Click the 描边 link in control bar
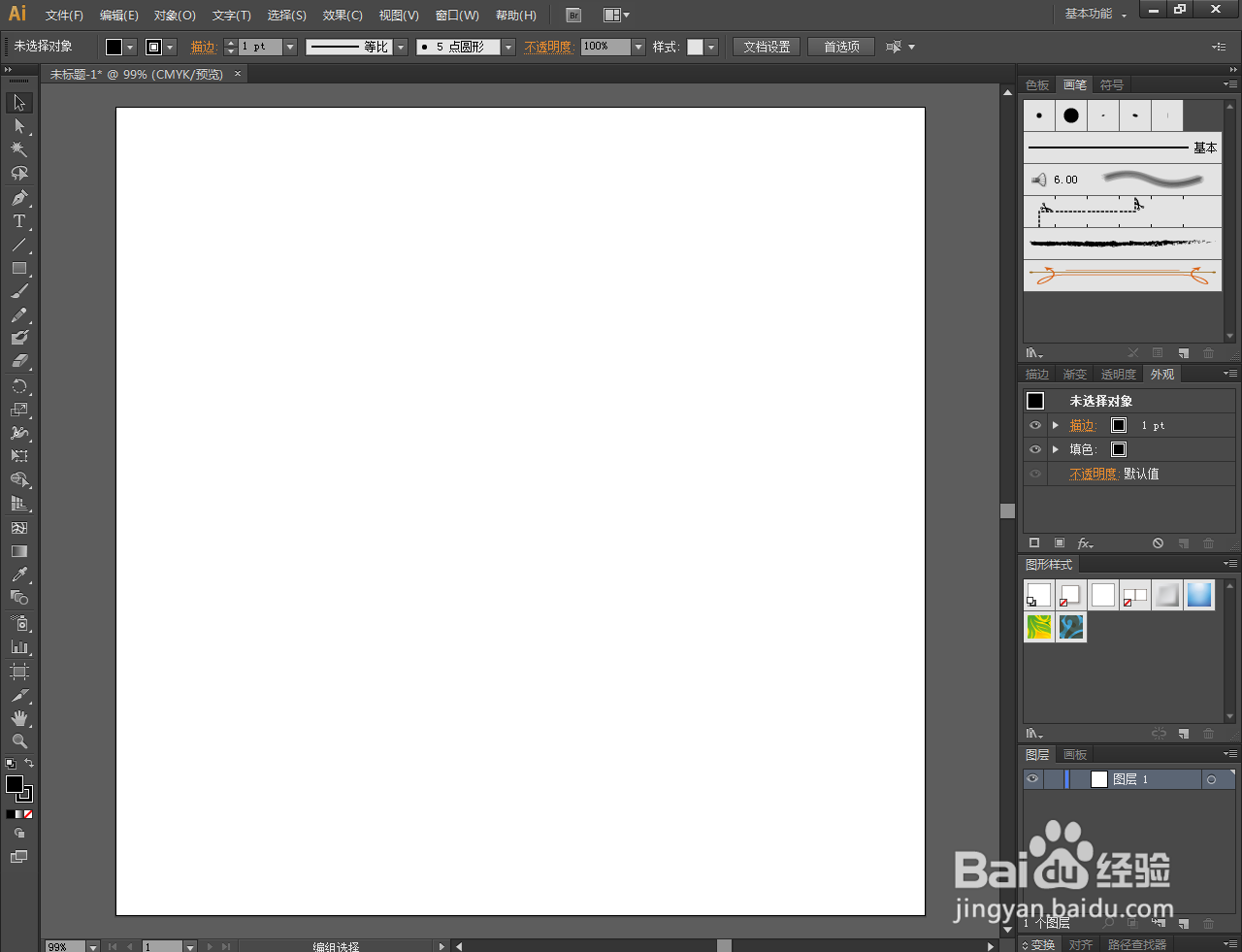This screenshot has height=952, width=1242. (x=203, y=47)
